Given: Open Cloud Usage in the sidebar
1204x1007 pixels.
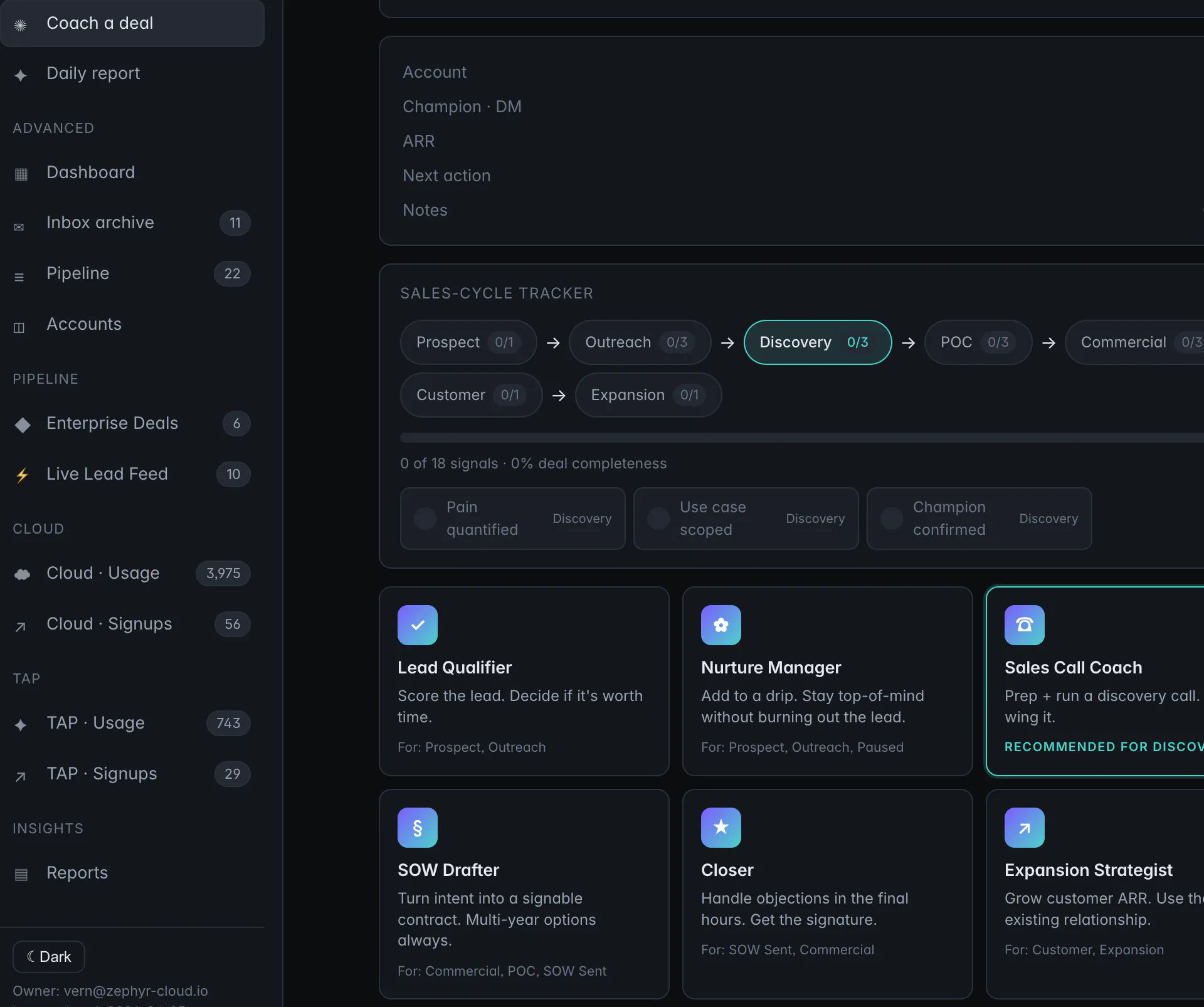Looking at the screenshot, I should [x=132, y=573].
